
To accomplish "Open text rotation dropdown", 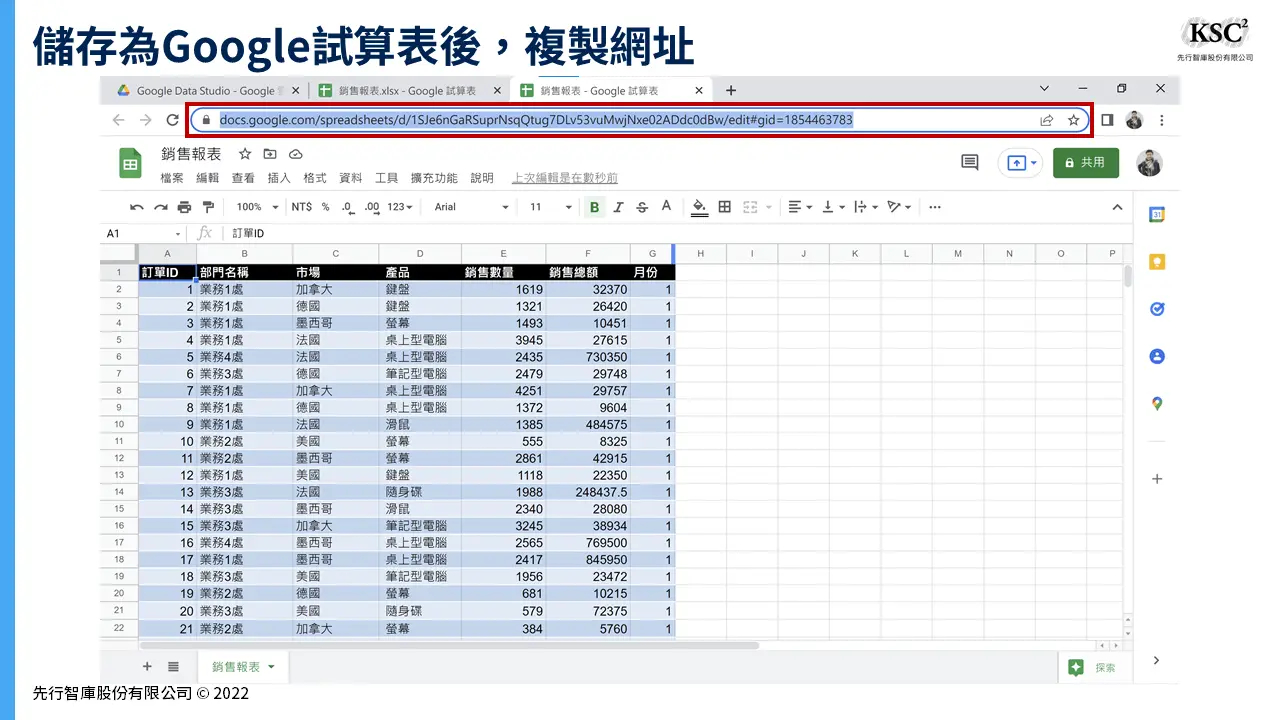I will pos(899,207).
